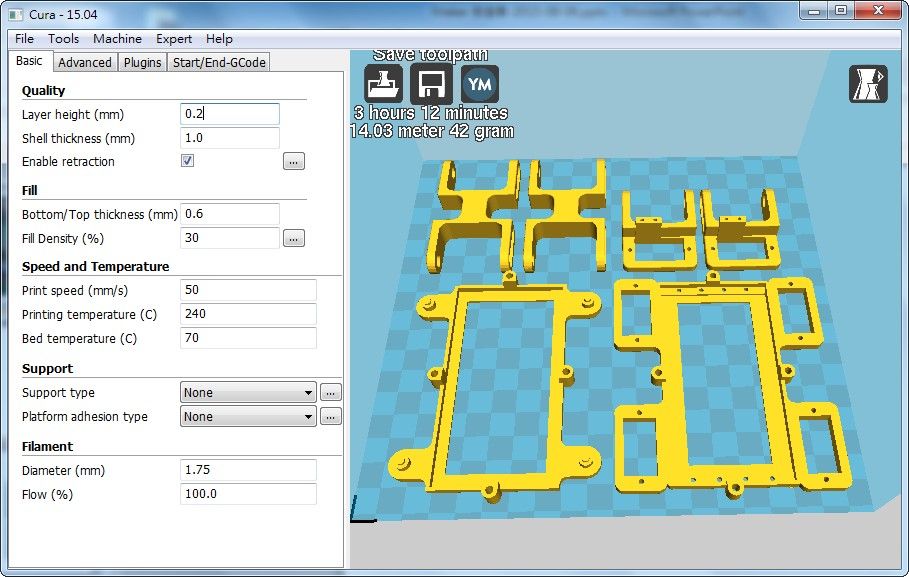Image resolution: width=909 pixels, height=577 pixels.
Task: Click the Shell thickness input field
Action: pos(230,138)
